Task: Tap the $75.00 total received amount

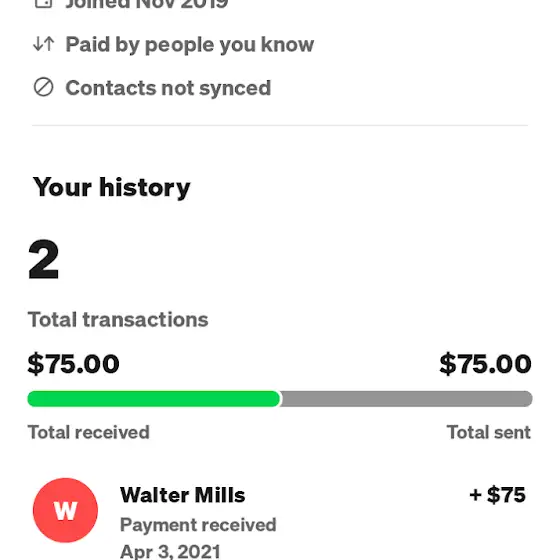Action: point(74,364)
